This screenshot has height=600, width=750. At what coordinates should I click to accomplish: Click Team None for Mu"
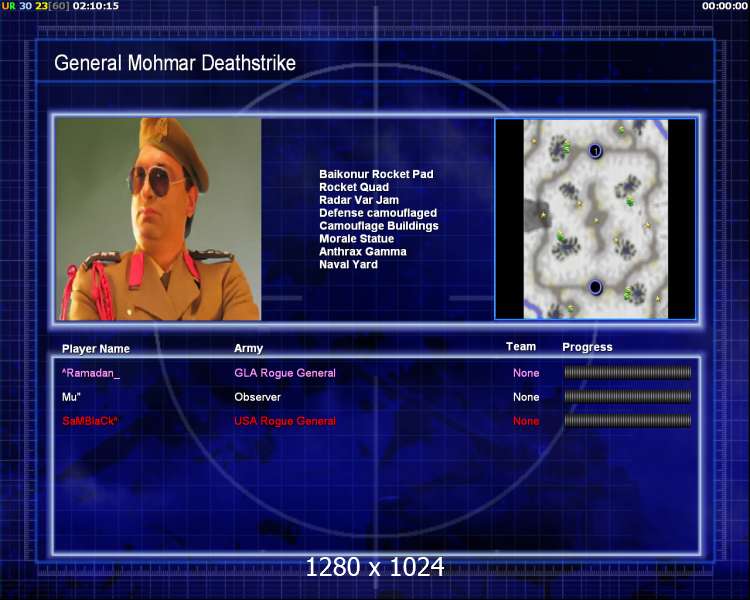coord(526,397)
